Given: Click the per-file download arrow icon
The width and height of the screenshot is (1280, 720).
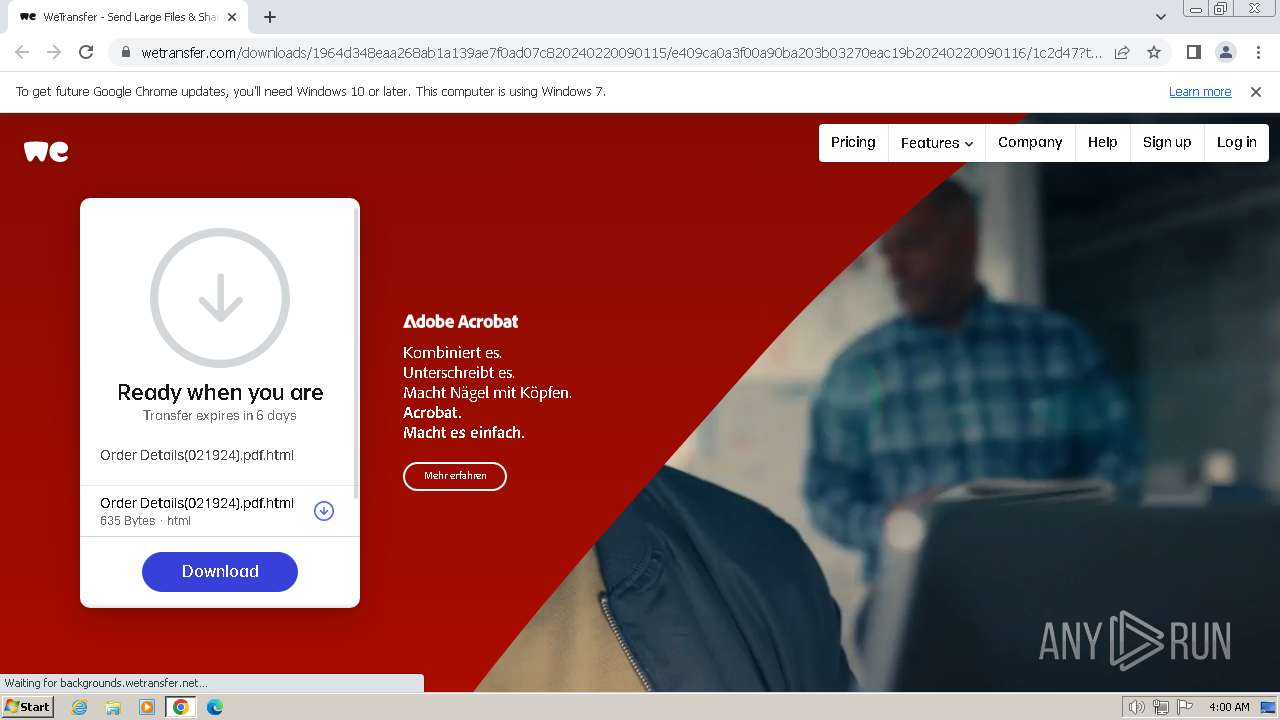Looking at the screenshot, I should point(324,511).
